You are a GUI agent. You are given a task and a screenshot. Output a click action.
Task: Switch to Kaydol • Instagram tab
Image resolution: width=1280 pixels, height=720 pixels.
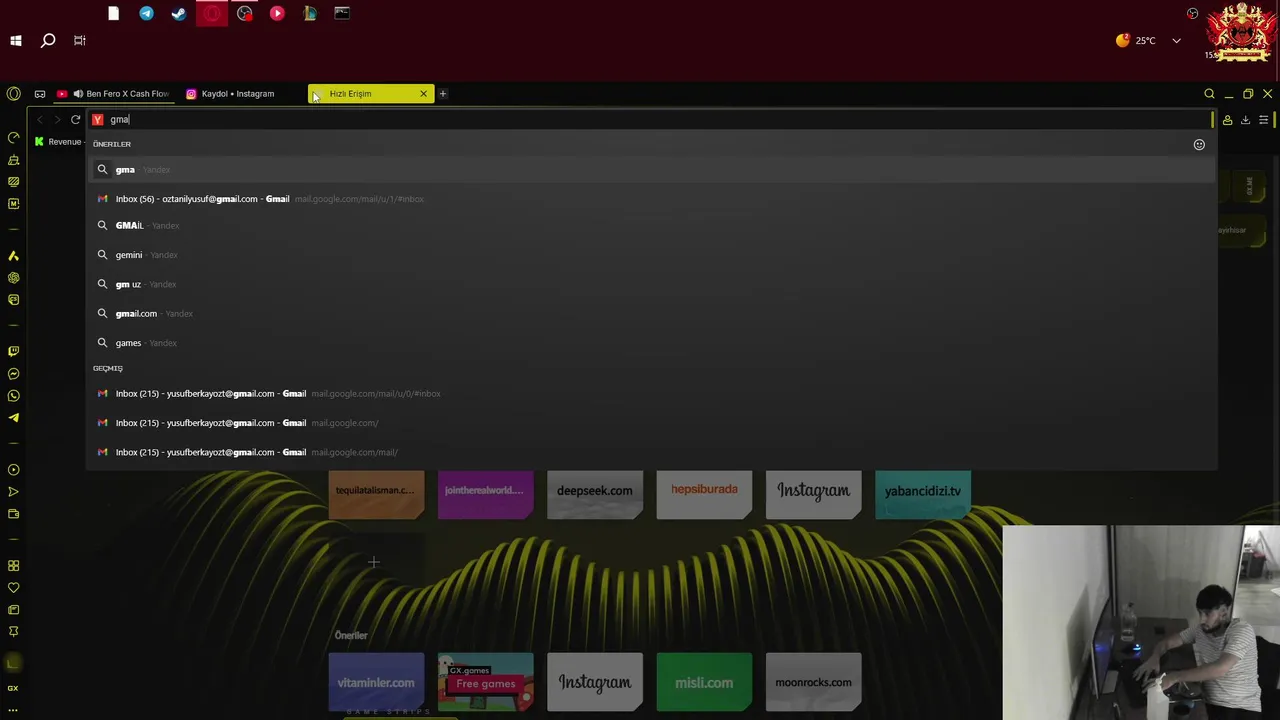click(x=238, y=94)
